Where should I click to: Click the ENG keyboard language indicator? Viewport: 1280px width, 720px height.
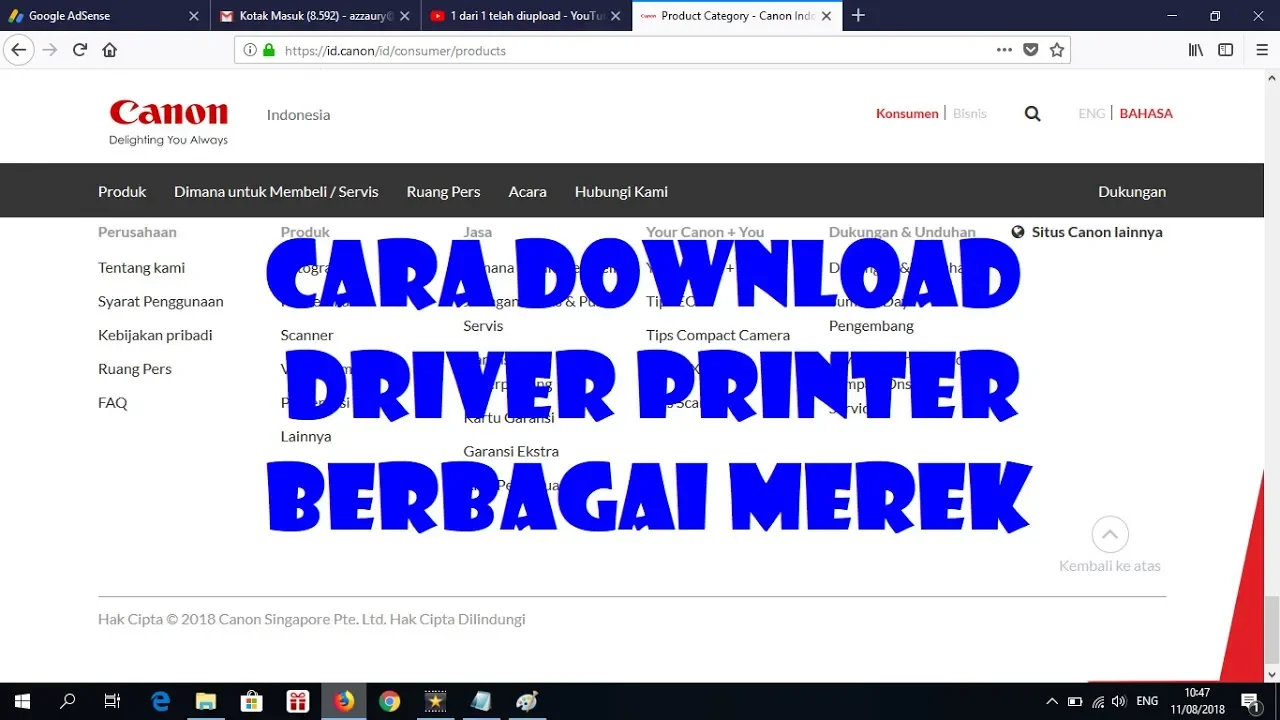tap(1148, 701)
